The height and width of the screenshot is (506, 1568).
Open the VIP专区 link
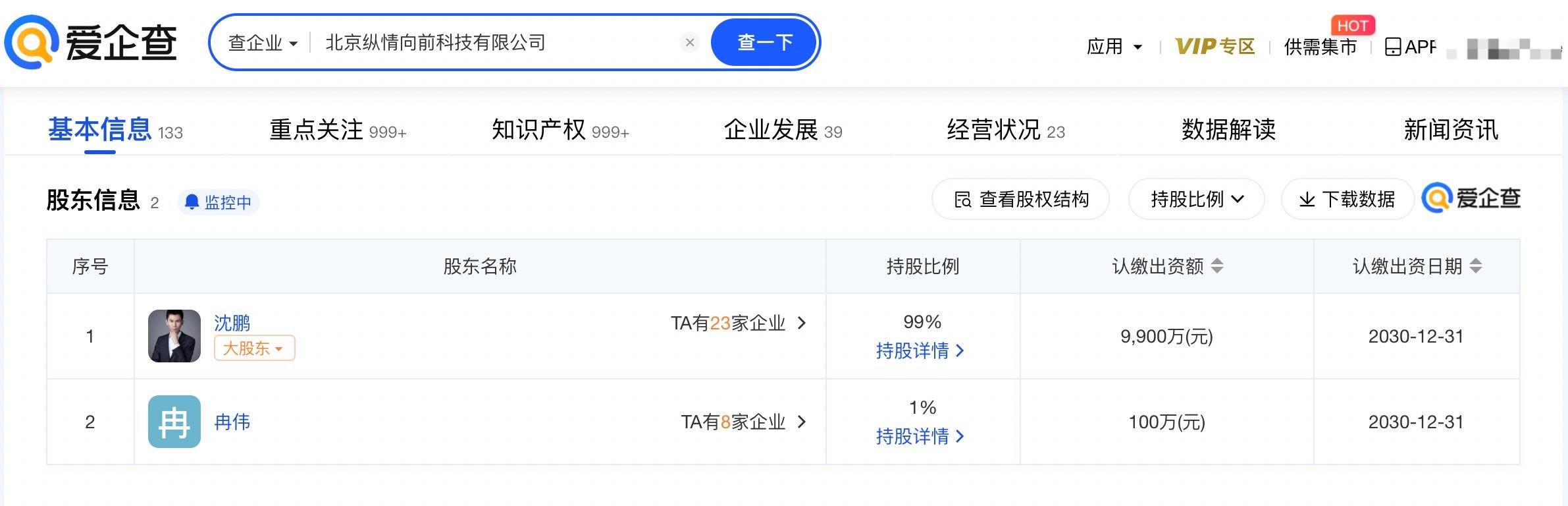click(1215, 47)
